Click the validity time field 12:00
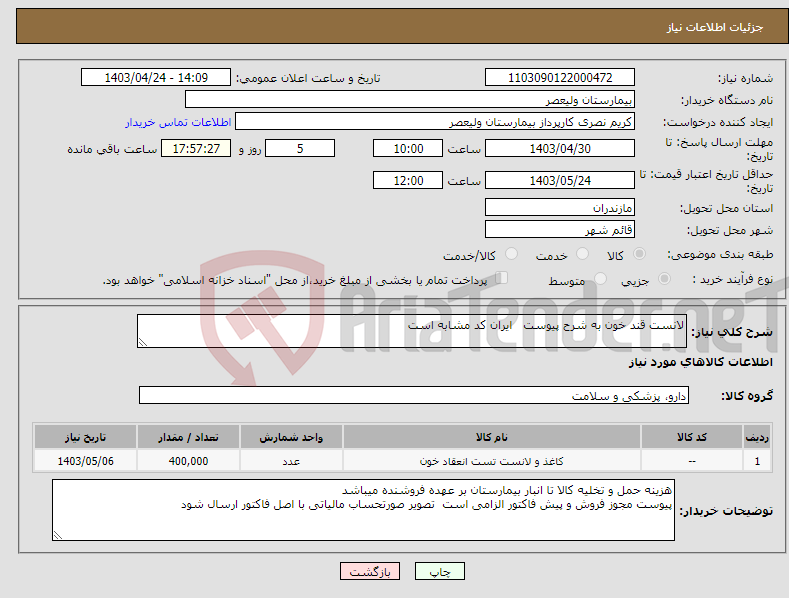 point(408,180)
